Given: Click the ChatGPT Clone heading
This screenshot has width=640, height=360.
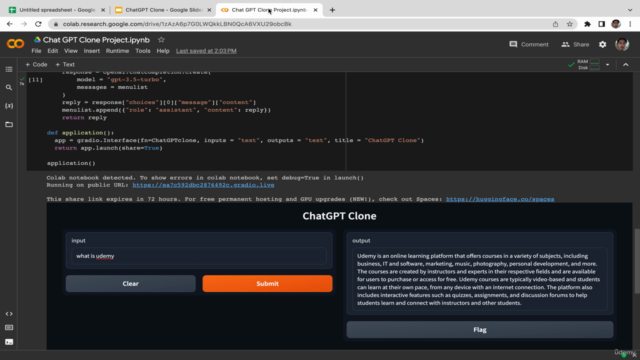Looking at the screenshot, I should click(x=339, y=216).
